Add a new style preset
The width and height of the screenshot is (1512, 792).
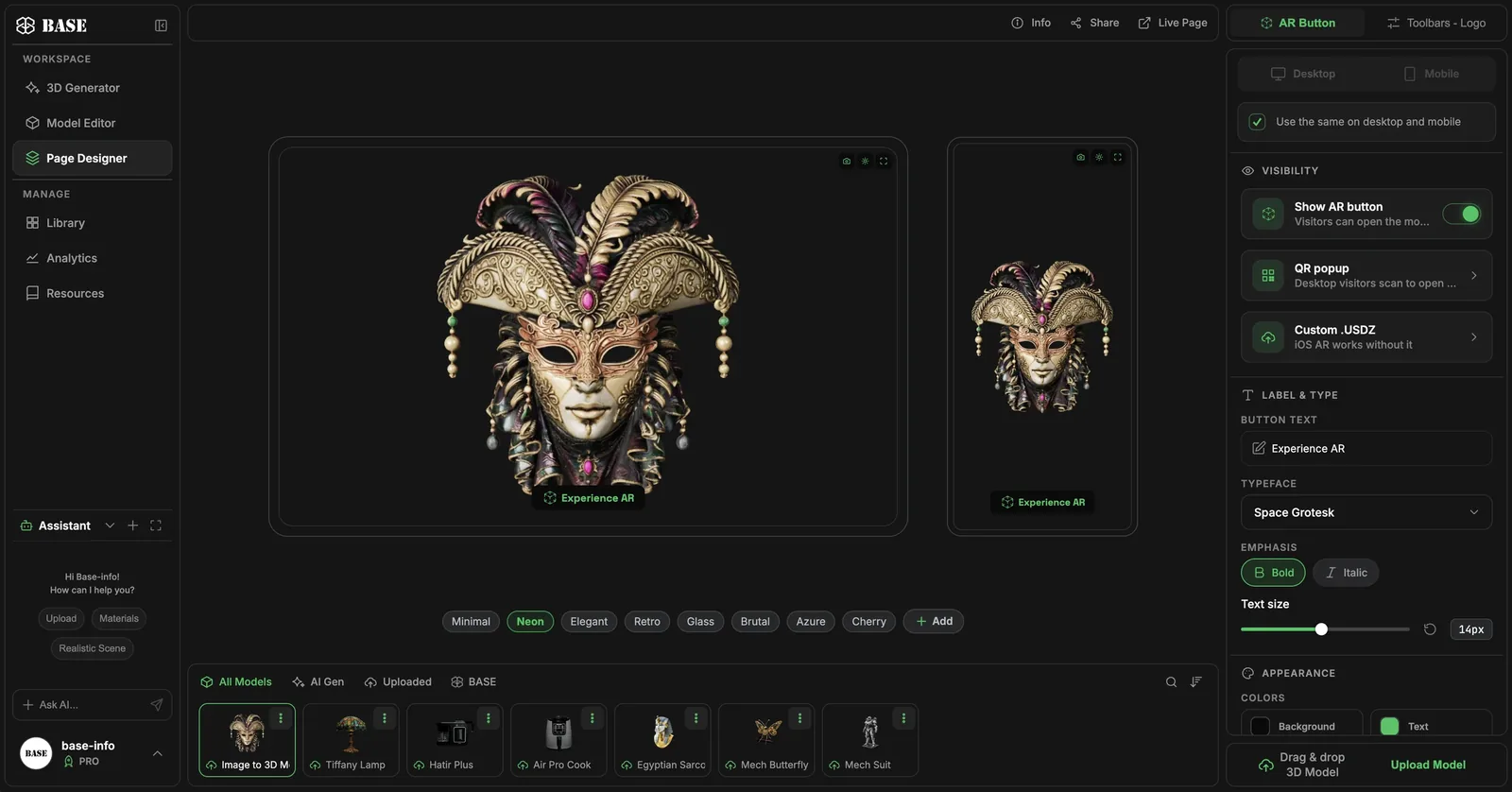pyautogui.click(x=934, y=622)
